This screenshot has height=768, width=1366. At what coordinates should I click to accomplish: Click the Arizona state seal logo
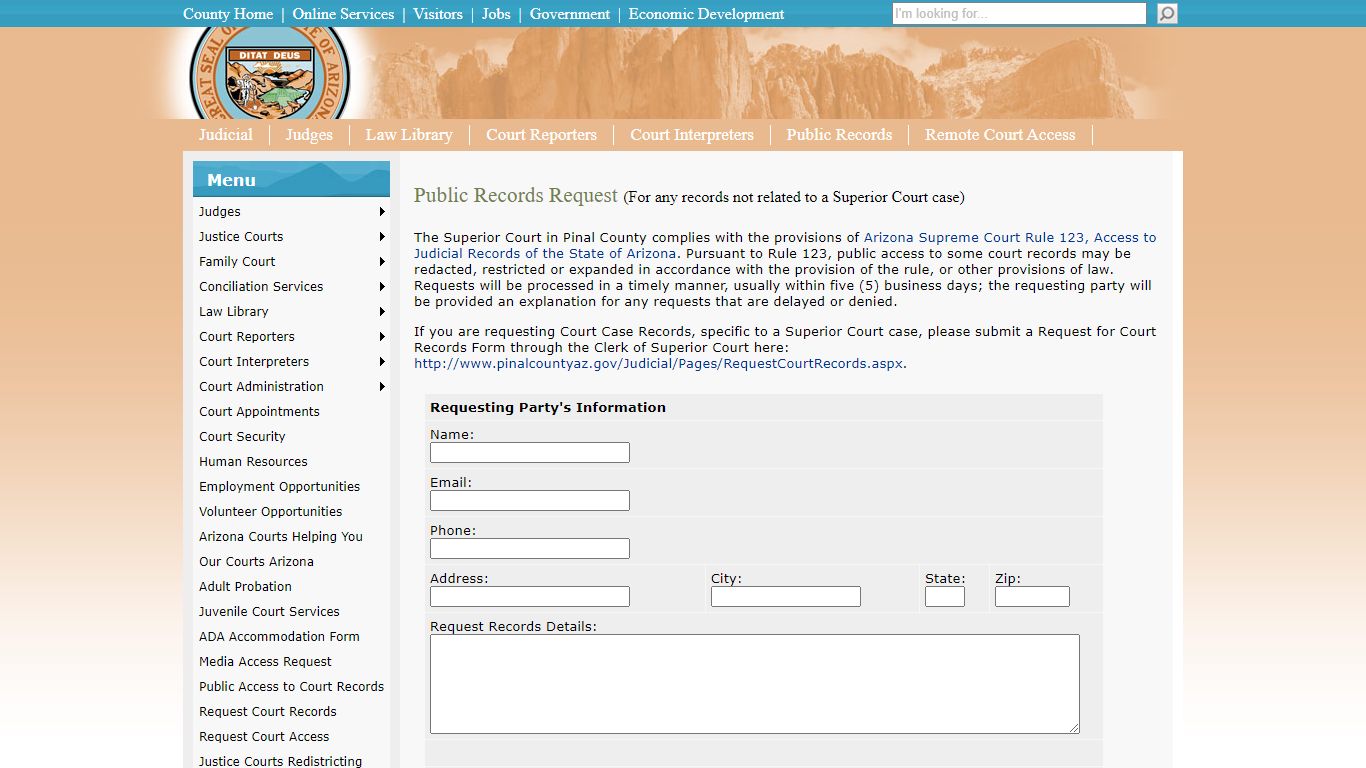269,73
